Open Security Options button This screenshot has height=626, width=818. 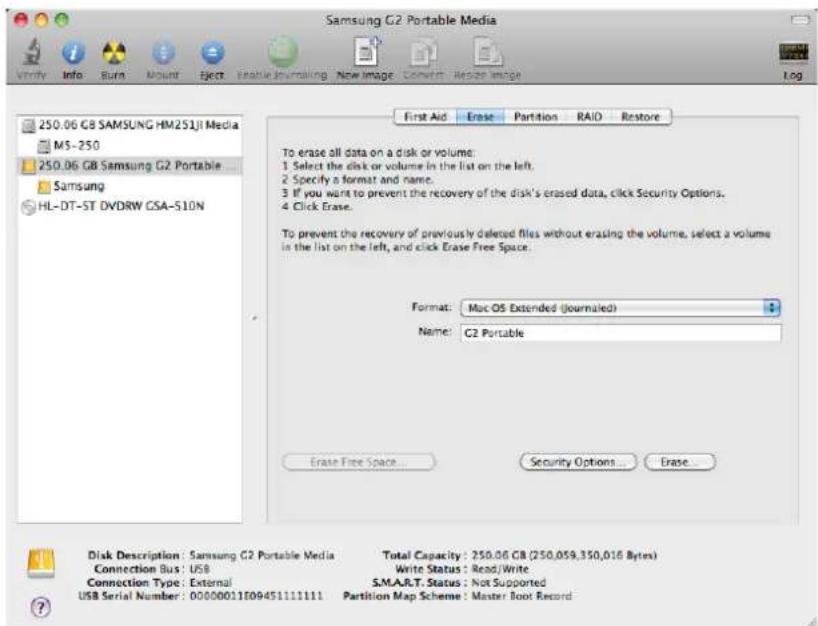point(578,462)
